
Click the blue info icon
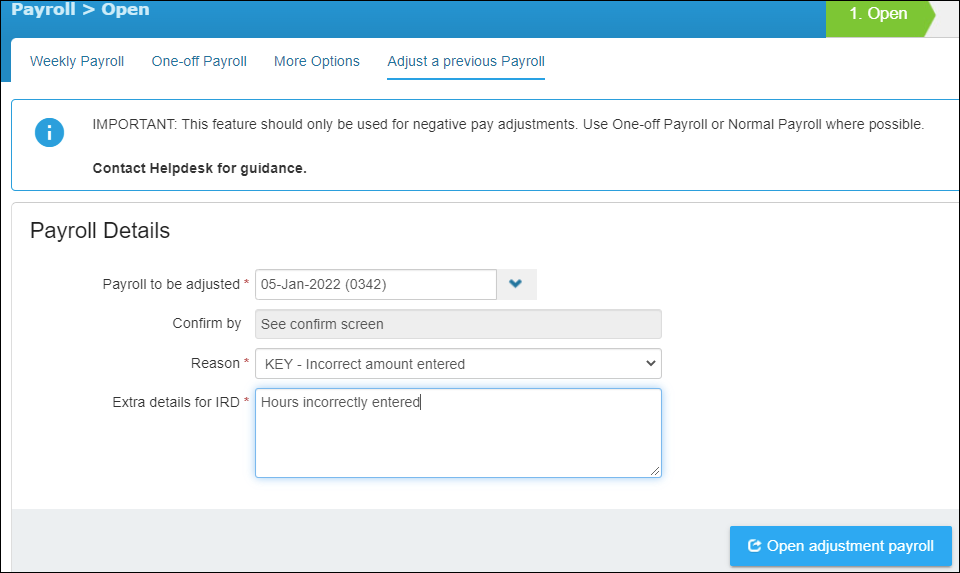[x=49, y=132]
